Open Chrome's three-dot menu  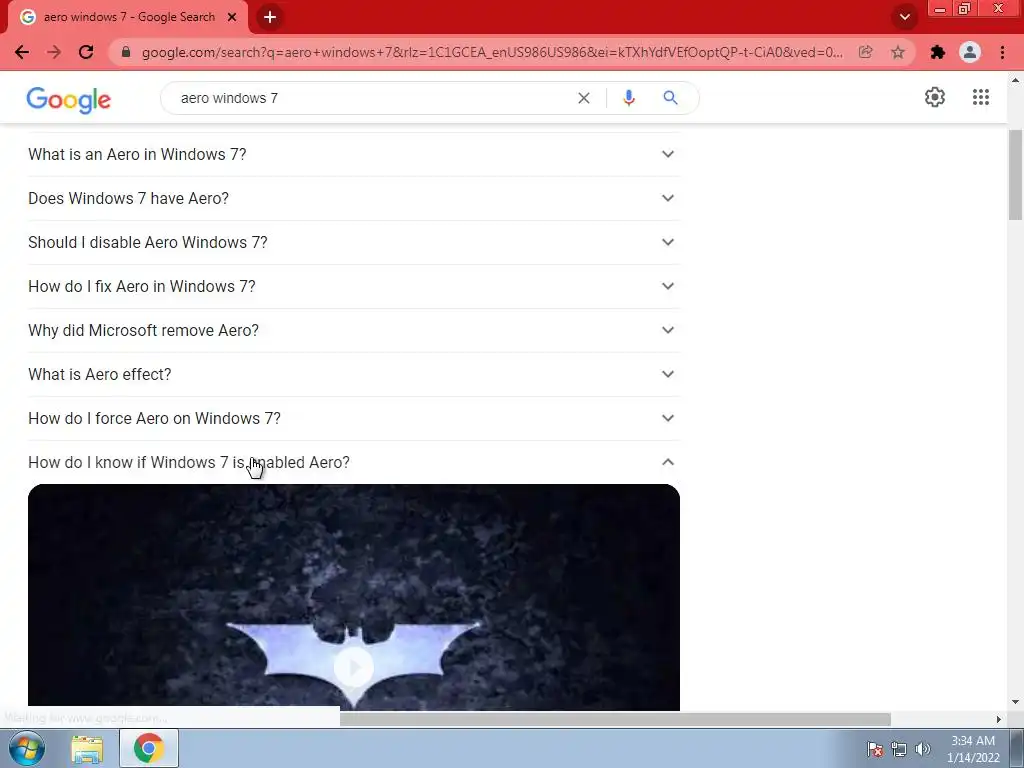tap(1002, 52)
